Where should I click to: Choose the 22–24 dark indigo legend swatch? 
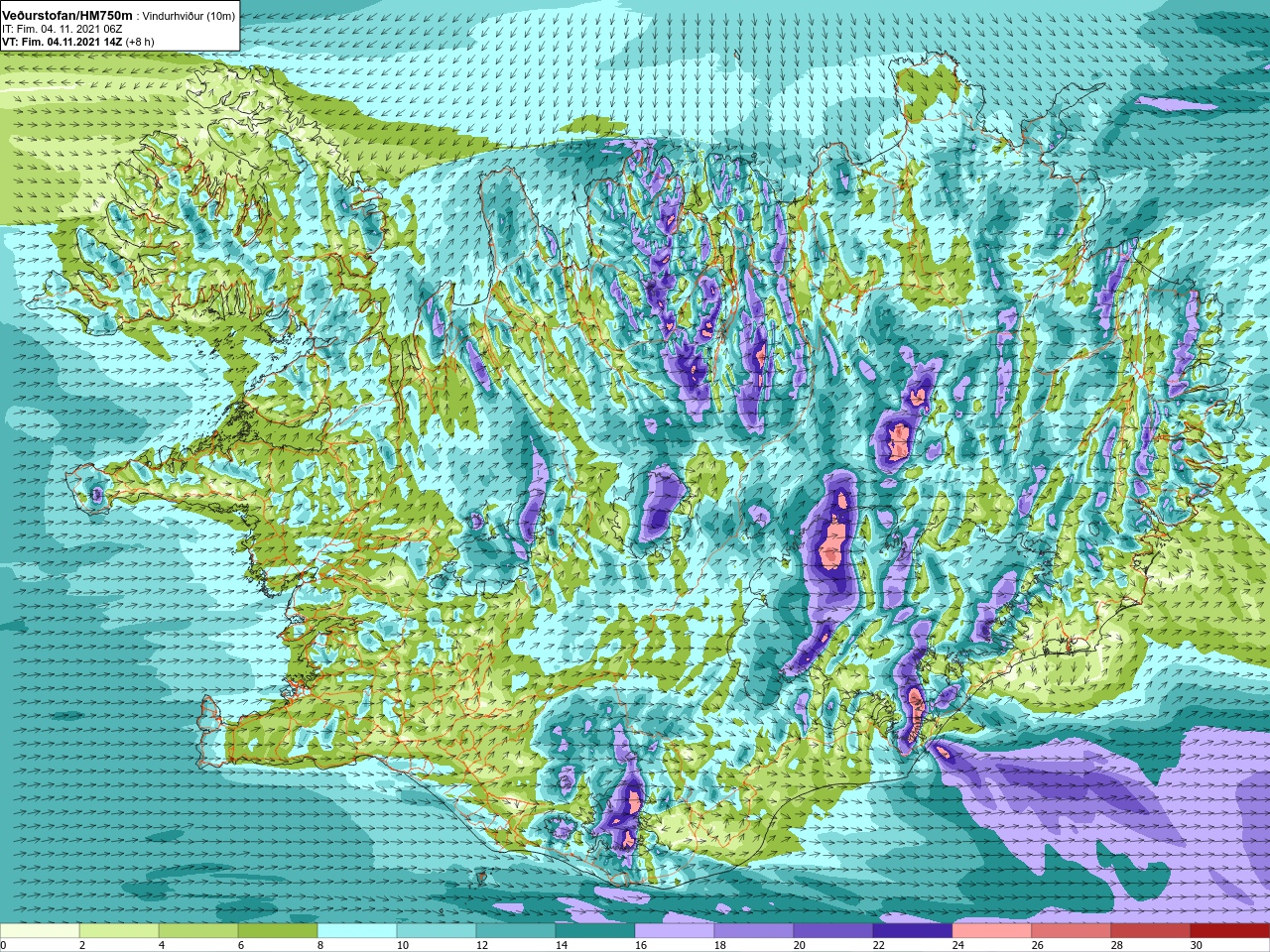tap(913, 931)
